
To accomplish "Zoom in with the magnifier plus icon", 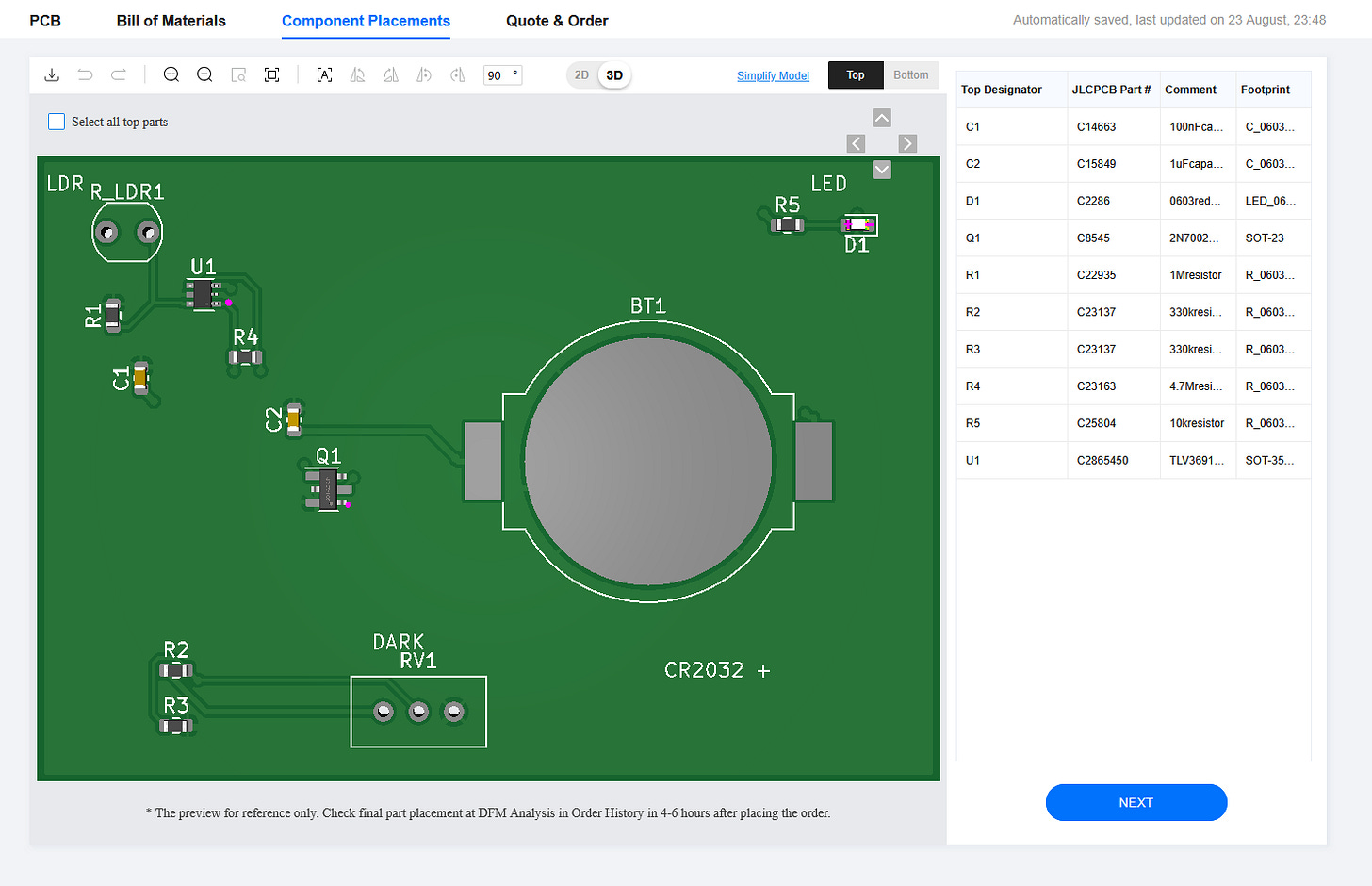I will point(171,74).
